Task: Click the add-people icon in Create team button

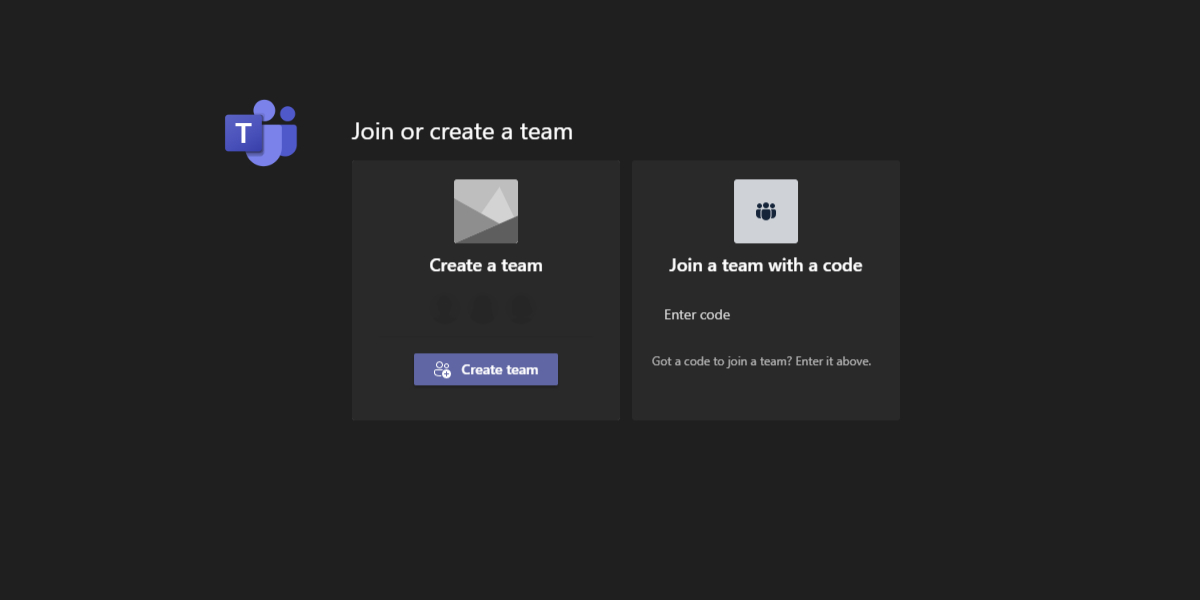Action: (x=442, y=369)
